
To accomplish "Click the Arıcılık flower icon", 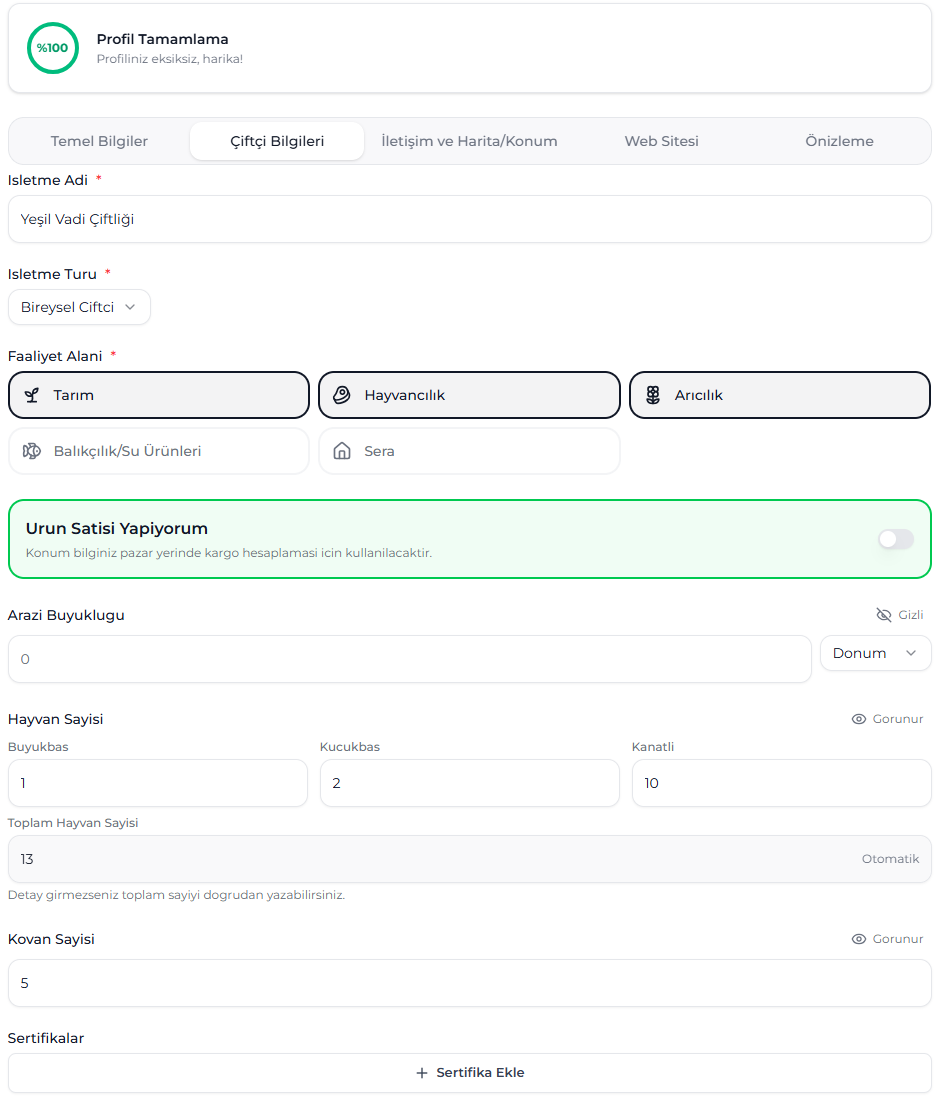I will pos(653,395).
